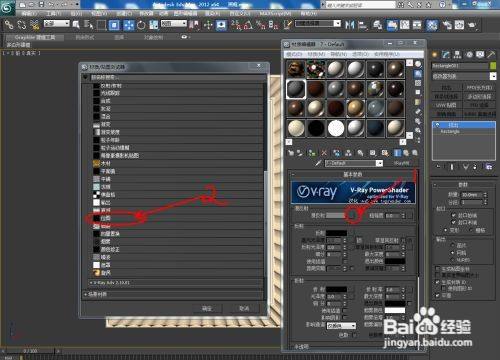Open the Curve Editor from toolbar
This screenshot has width=500, height=360.
coord(405,25)
